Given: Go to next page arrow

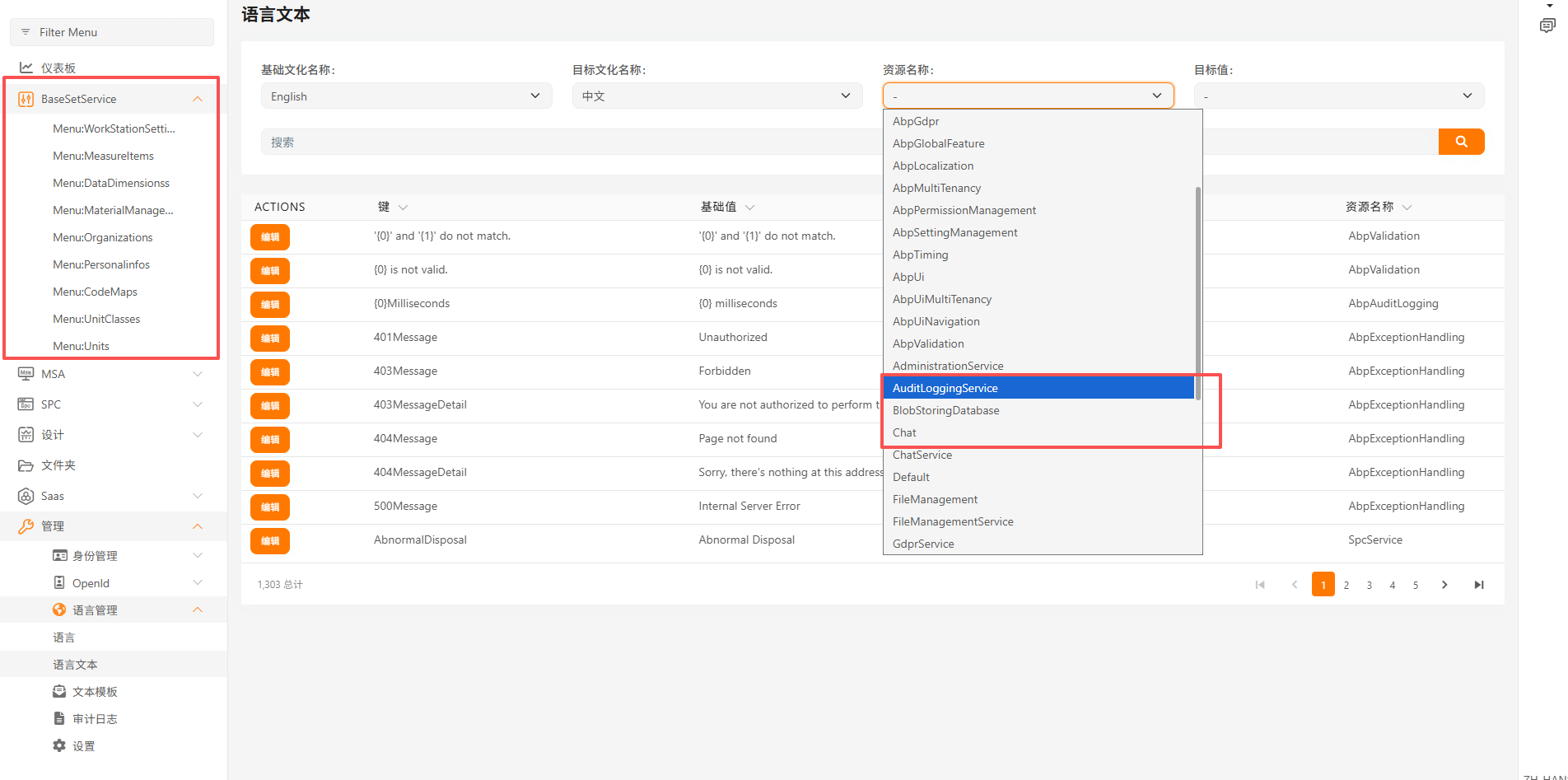Looking at the screenshot, I should point(1444,585).
